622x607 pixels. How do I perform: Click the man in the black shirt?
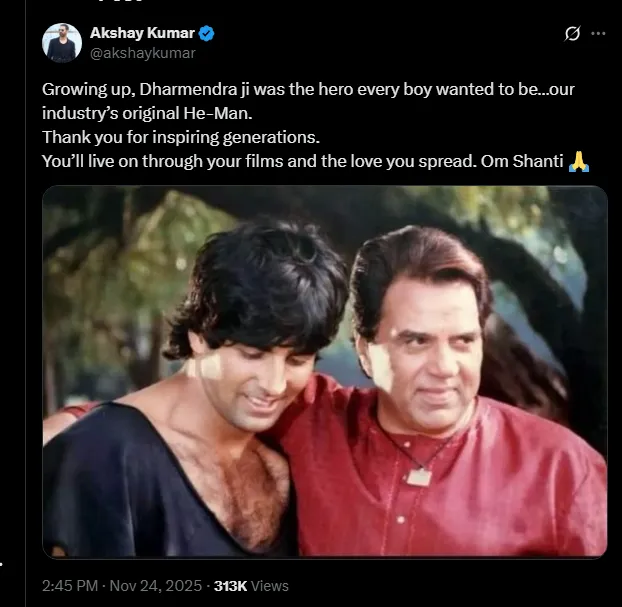(x=200, y=420)
